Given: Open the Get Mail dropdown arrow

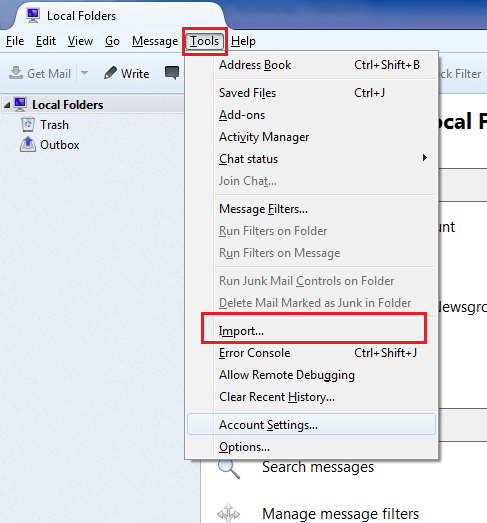Looking at the screenshot, I should click(84, 73).
